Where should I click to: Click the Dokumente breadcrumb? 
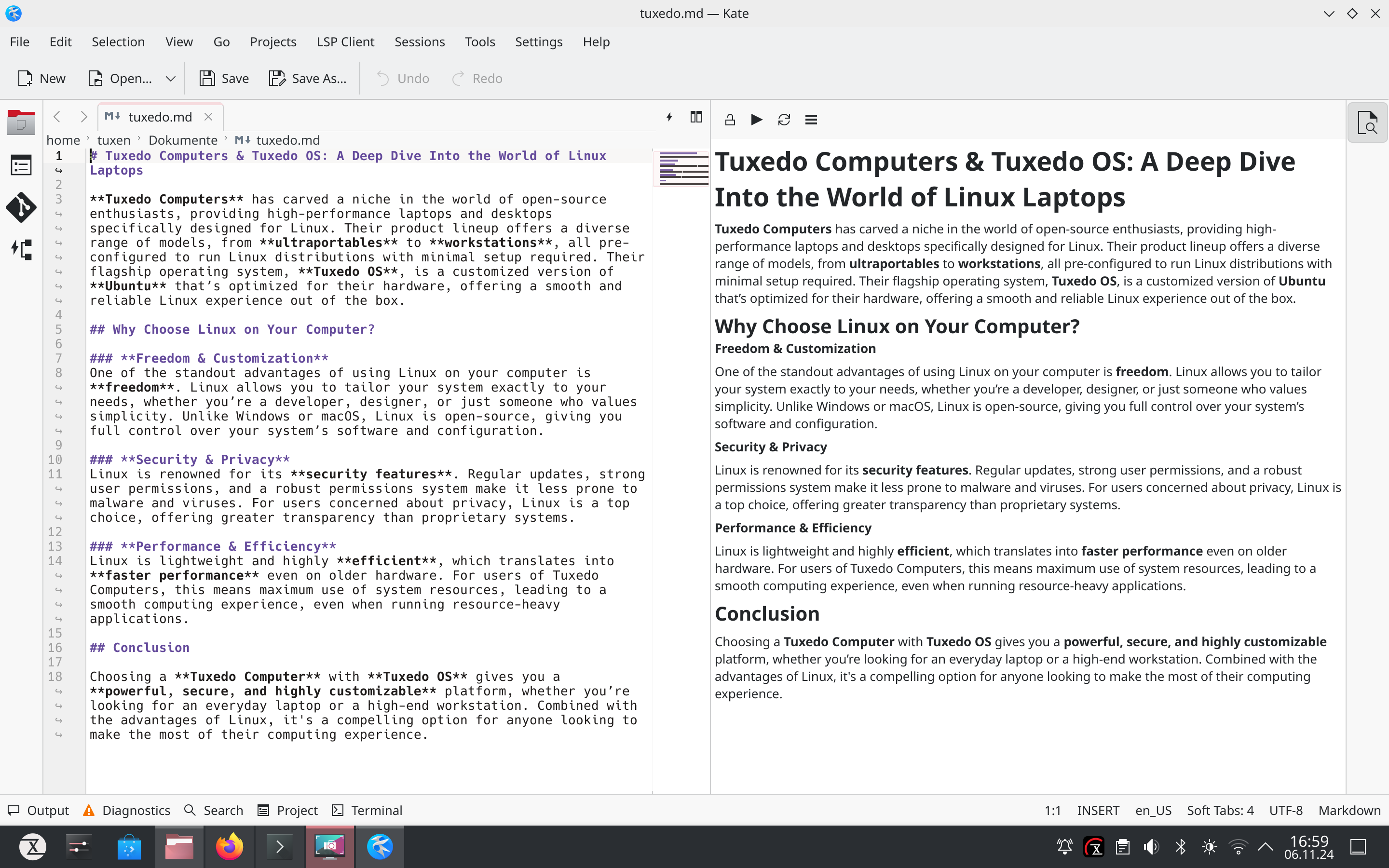(x=183, y=140)
